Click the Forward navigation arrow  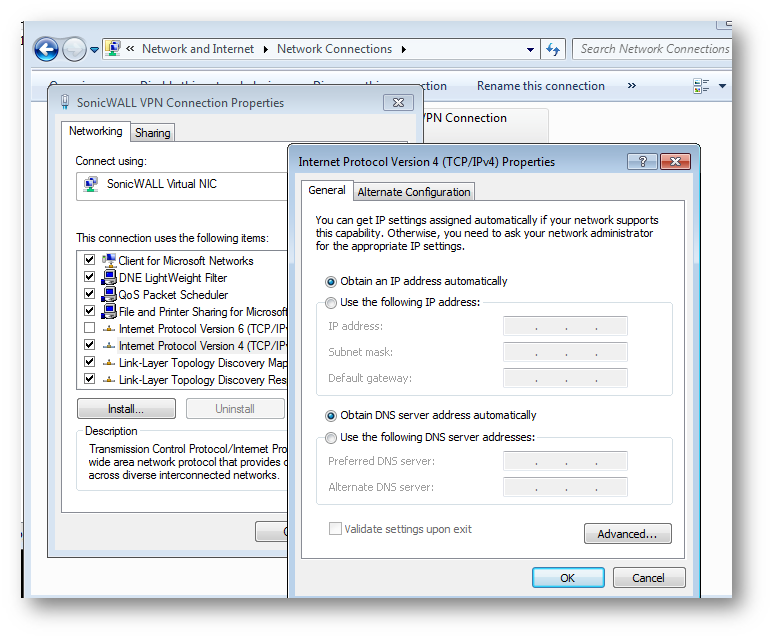(x=75, y=49)
